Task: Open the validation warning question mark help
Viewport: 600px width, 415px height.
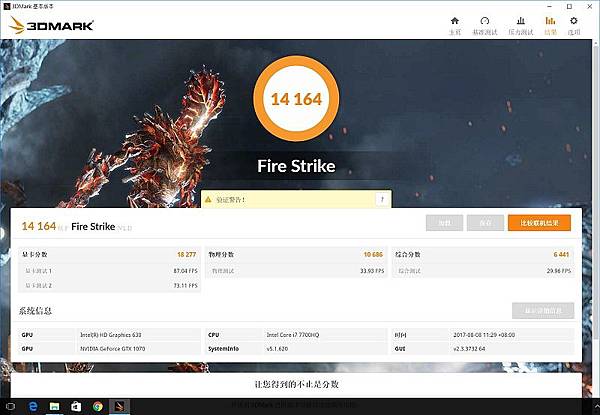Action: click(382, 199)
